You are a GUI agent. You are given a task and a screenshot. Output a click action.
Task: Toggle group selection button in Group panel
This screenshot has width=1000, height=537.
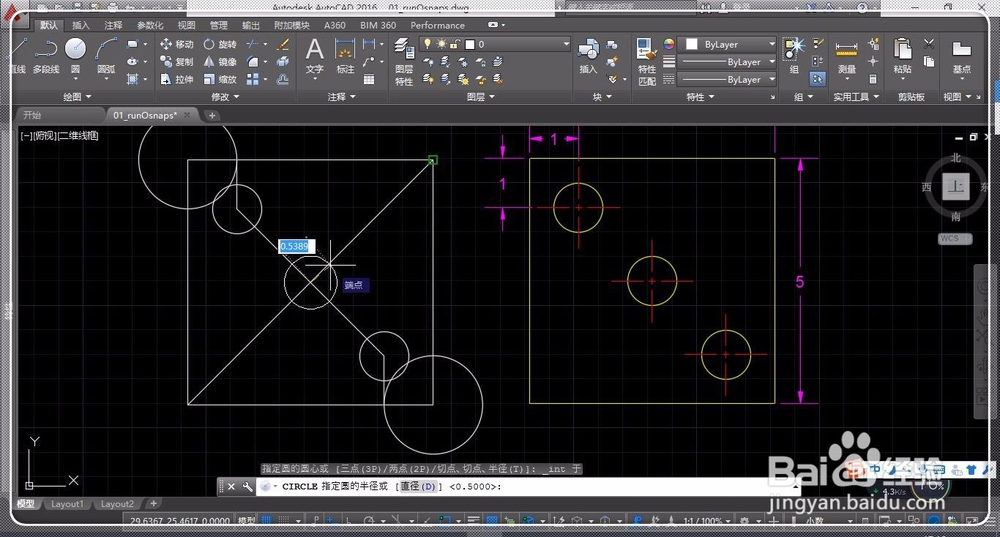tap(818, 79)
